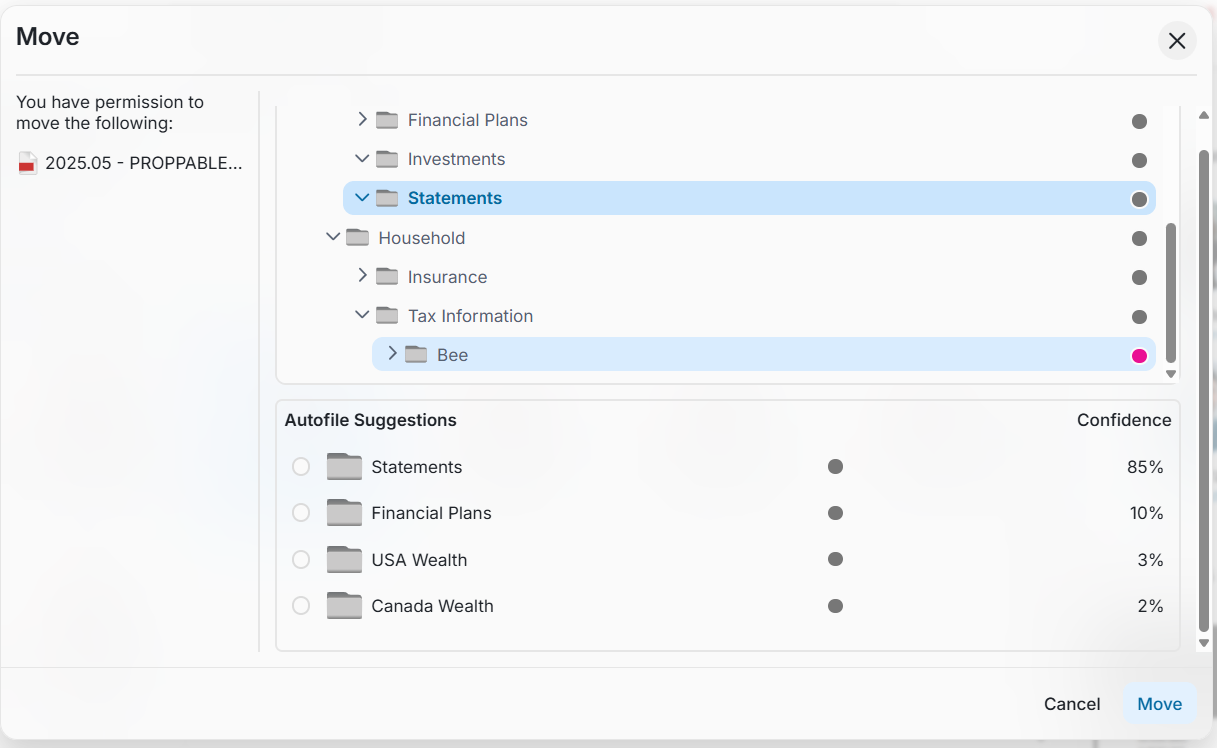Click the Tax Information folder icon
This screenshot has width=1217, height=748.
(x=387, y=316)
